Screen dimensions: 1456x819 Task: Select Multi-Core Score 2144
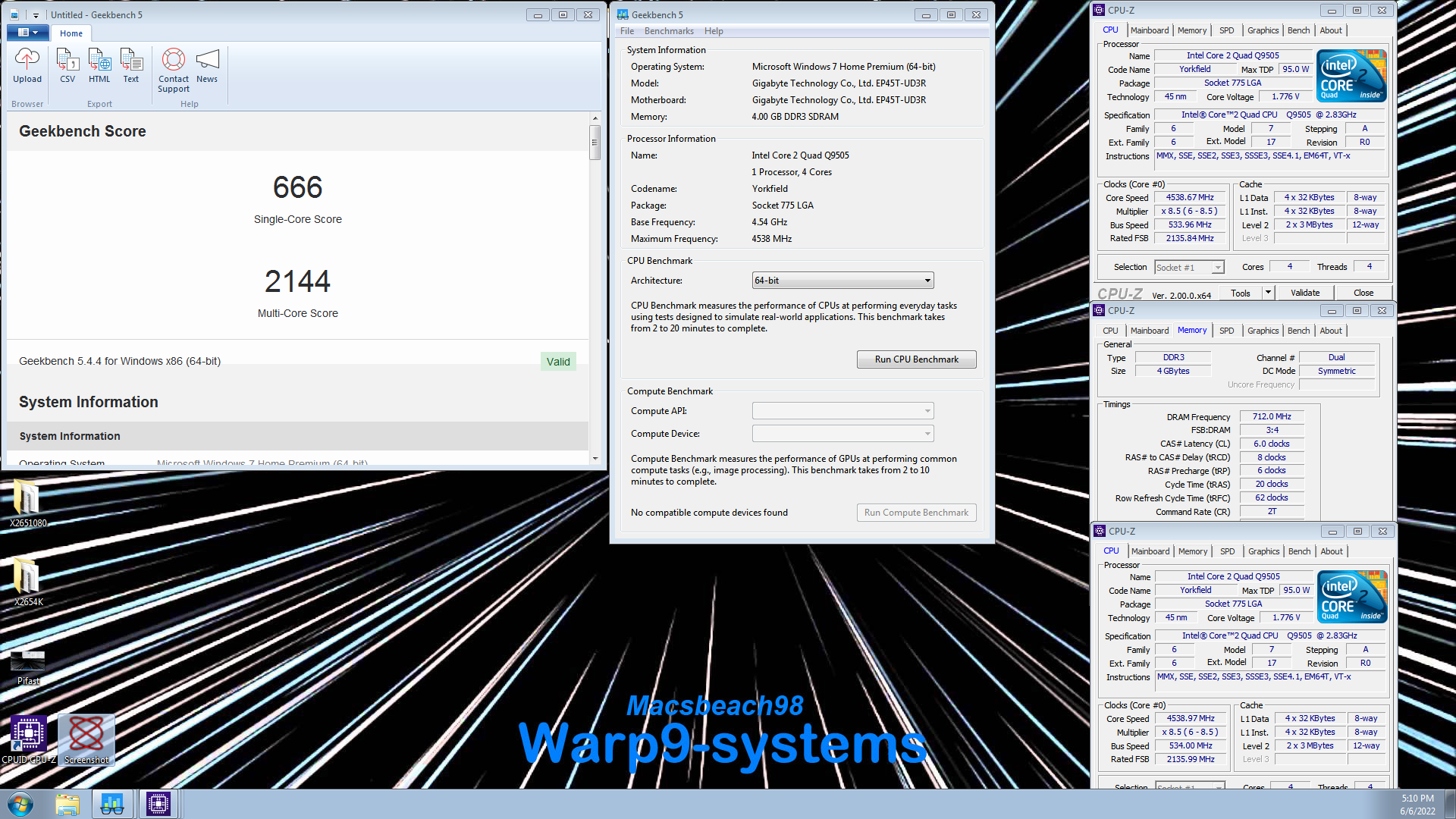[x=297, y=281]
